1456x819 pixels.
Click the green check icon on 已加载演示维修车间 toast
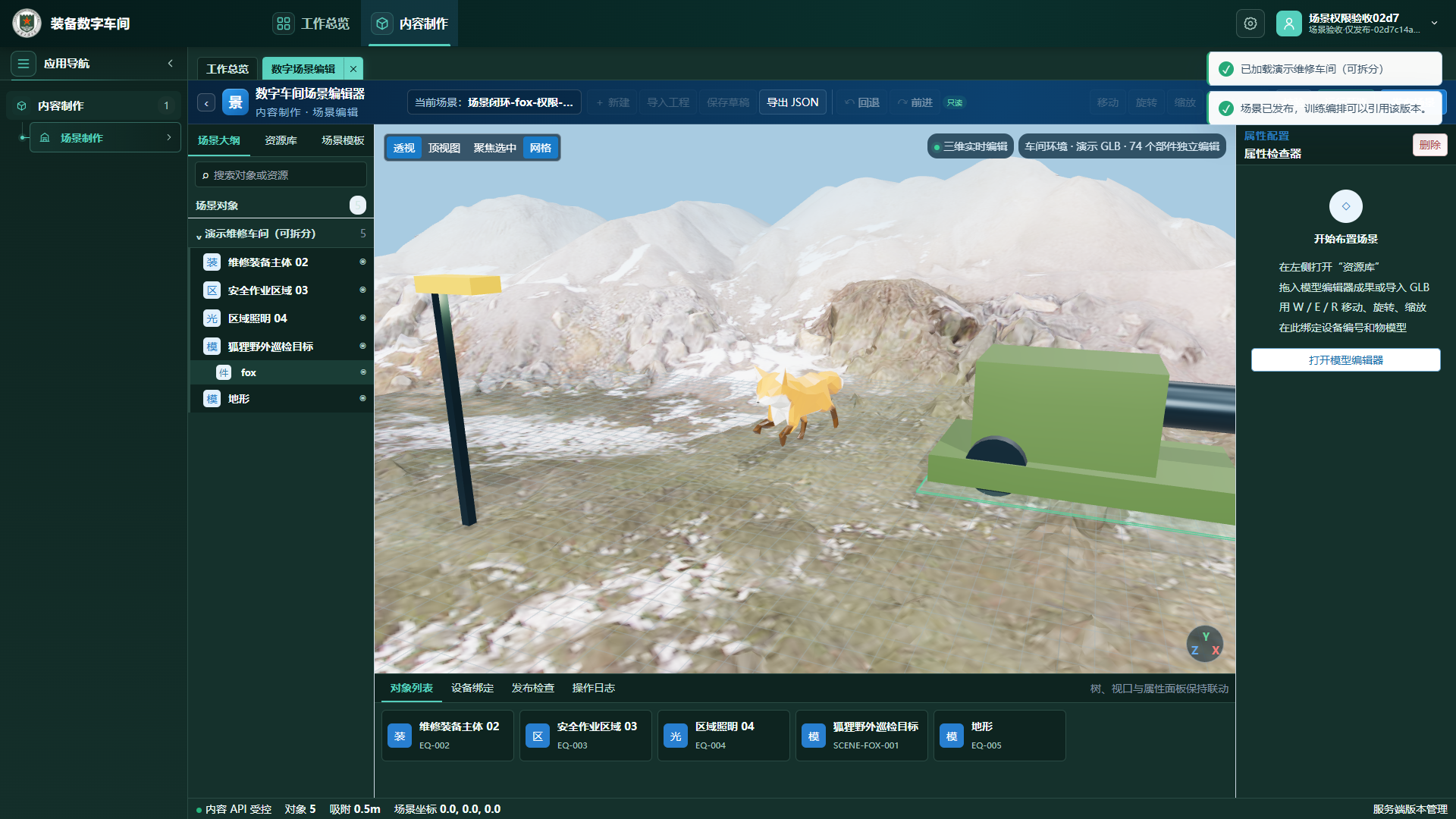point(1226,69)
